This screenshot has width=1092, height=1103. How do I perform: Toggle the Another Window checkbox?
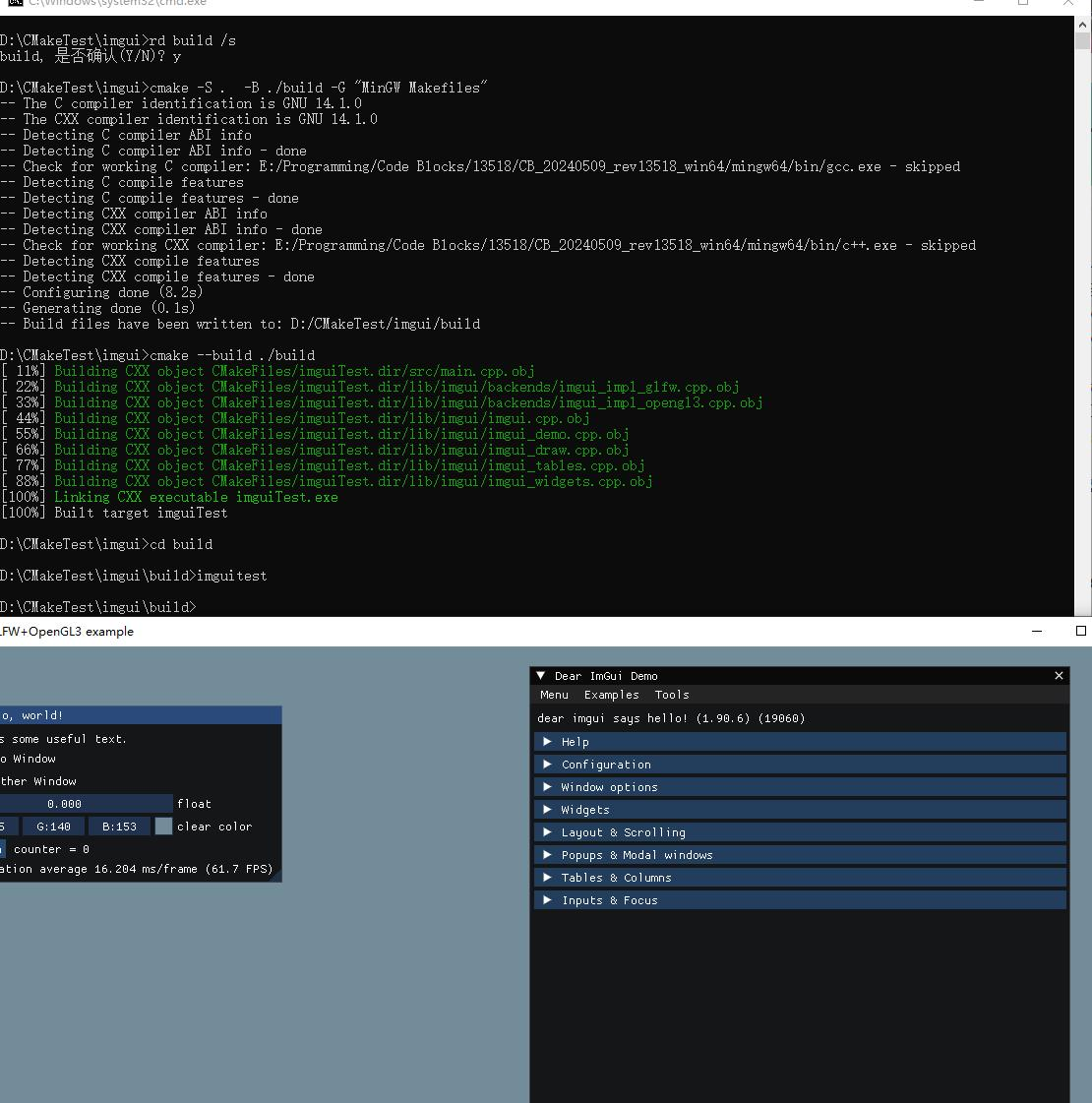coord(3,780)
